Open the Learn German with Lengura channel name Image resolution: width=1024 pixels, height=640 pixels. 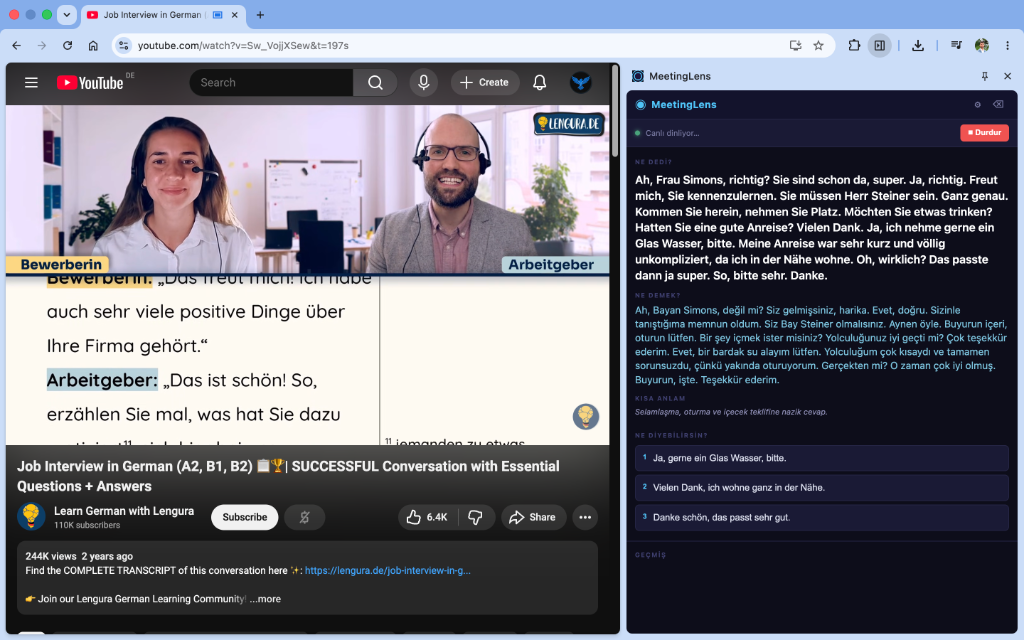click(124, 511)
